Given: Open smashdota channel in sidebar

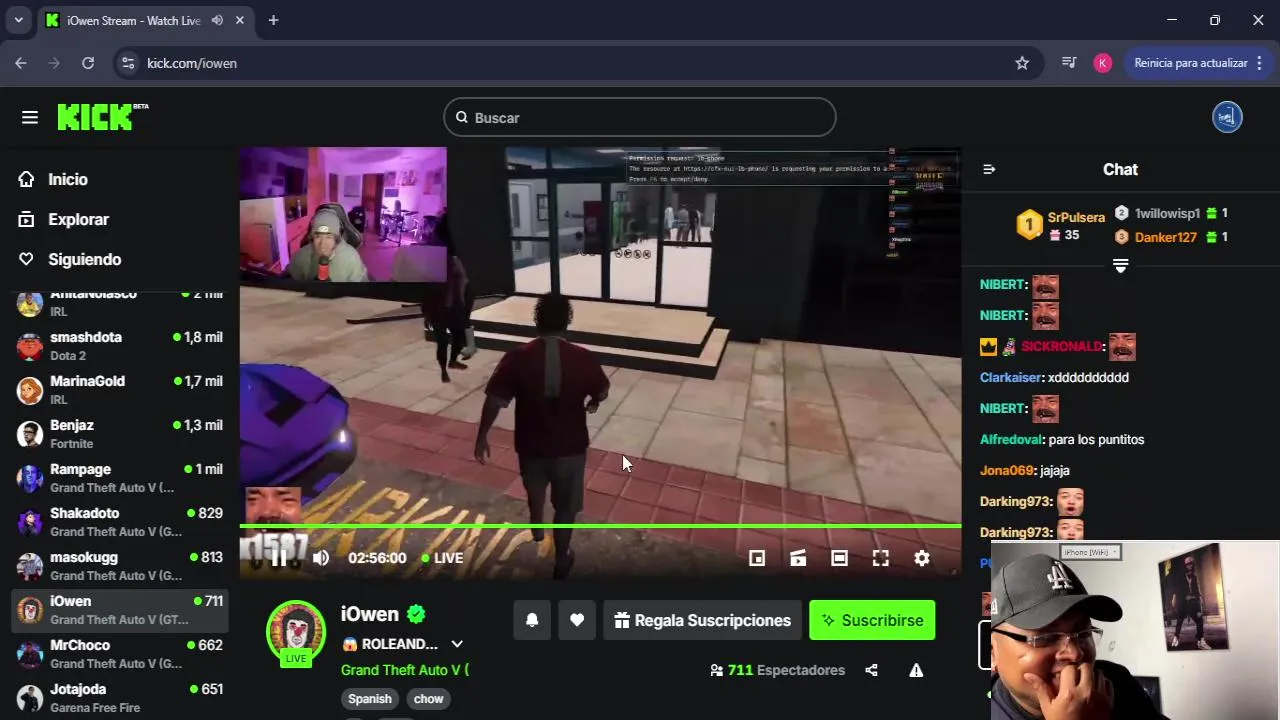Looking at the screenshot, I should (120, 346).
